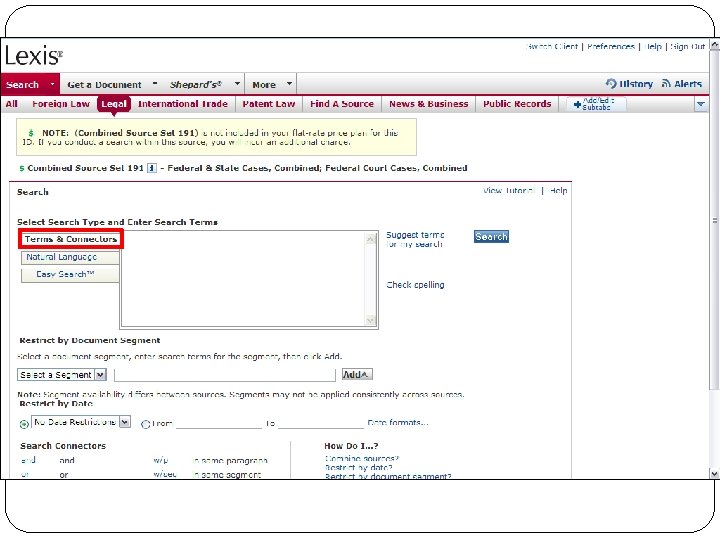
Task: Click the search box scroll up arrow
Action: [371, 238]
